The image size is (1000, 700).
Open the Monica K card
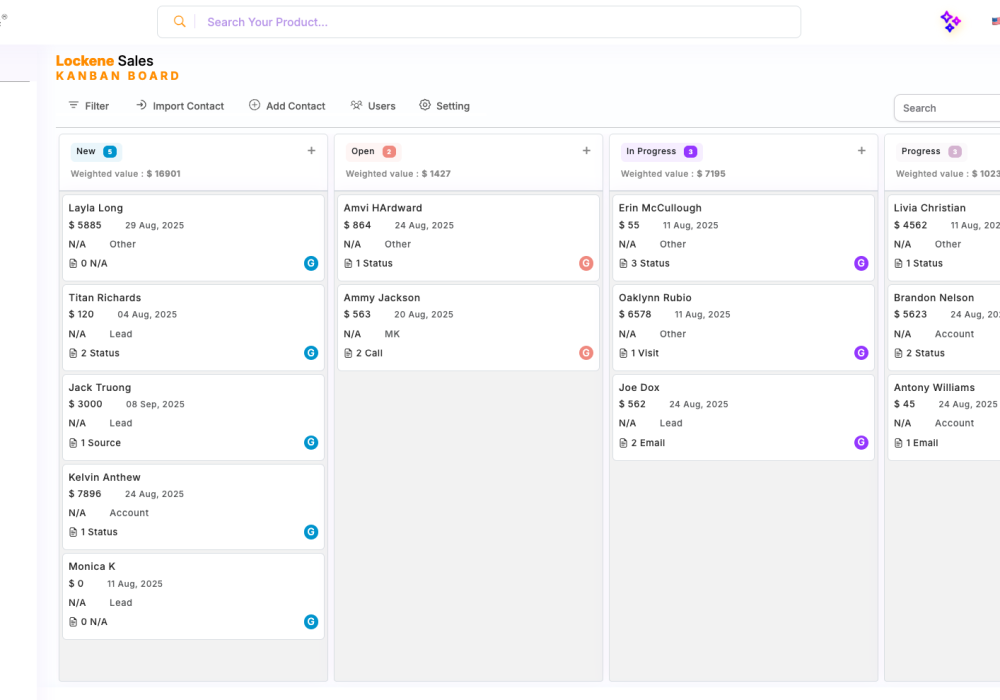(193, 596)
